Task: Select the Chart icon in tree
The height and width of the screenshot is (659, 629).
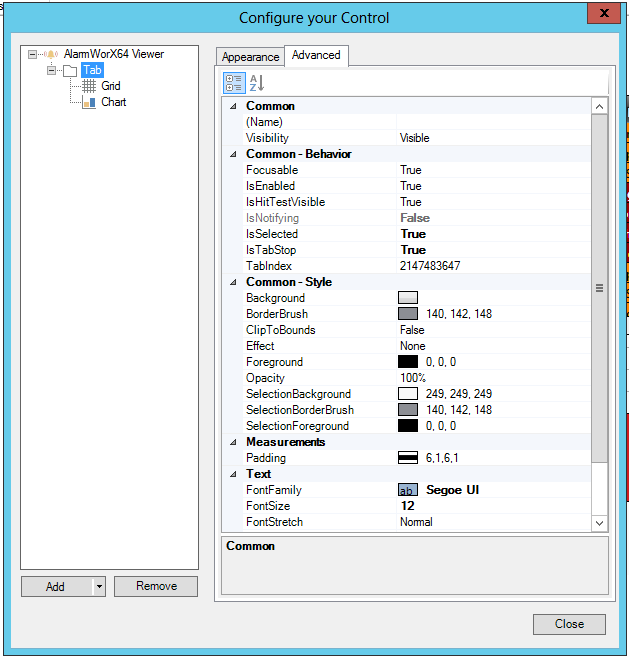Action: click(89, 102)
